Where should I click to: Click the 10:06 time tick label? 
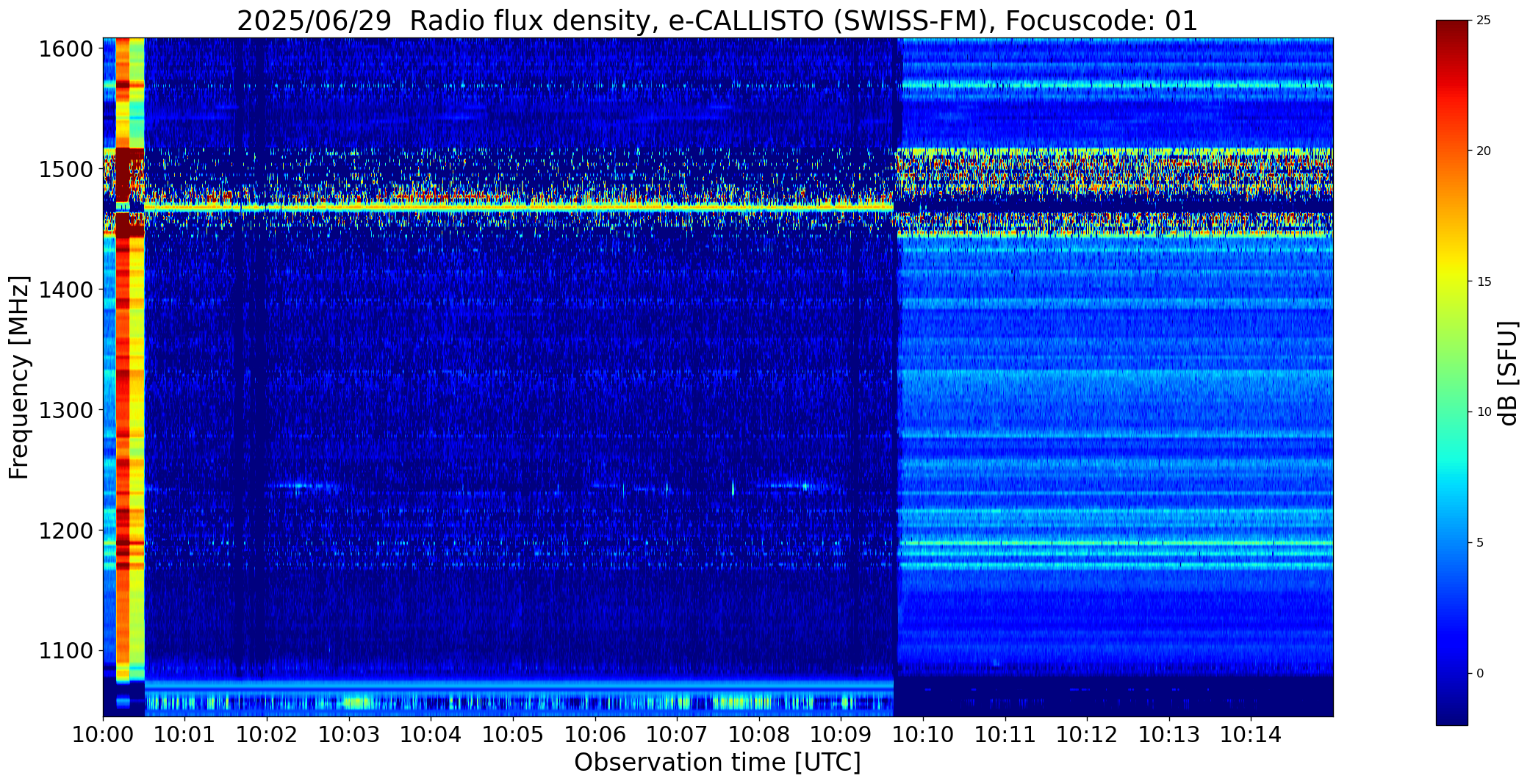[x=595, y=735]
